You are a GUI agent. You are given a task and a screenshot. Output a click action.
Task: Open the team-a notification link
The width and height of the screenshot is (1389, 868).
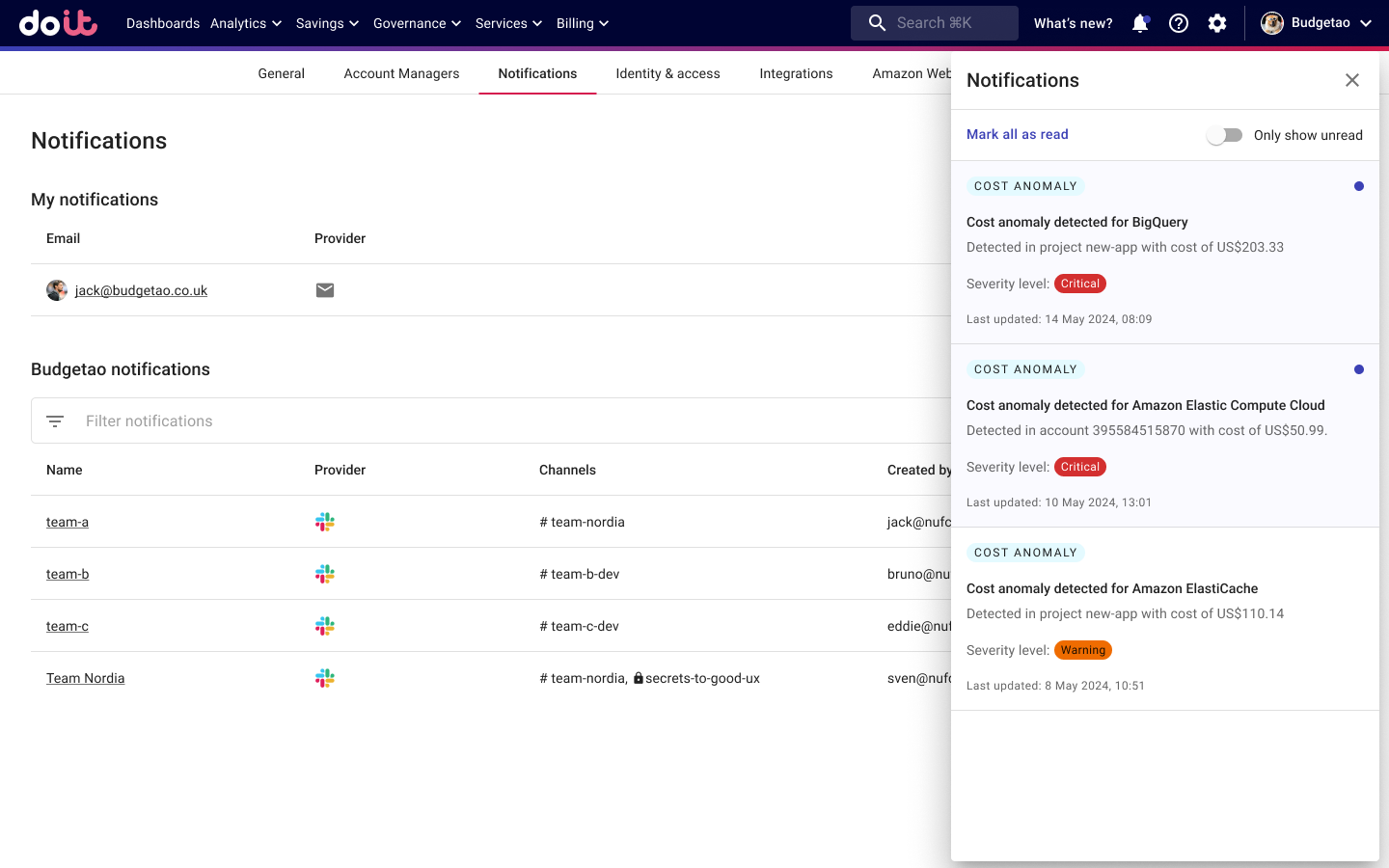coord(68,522)
